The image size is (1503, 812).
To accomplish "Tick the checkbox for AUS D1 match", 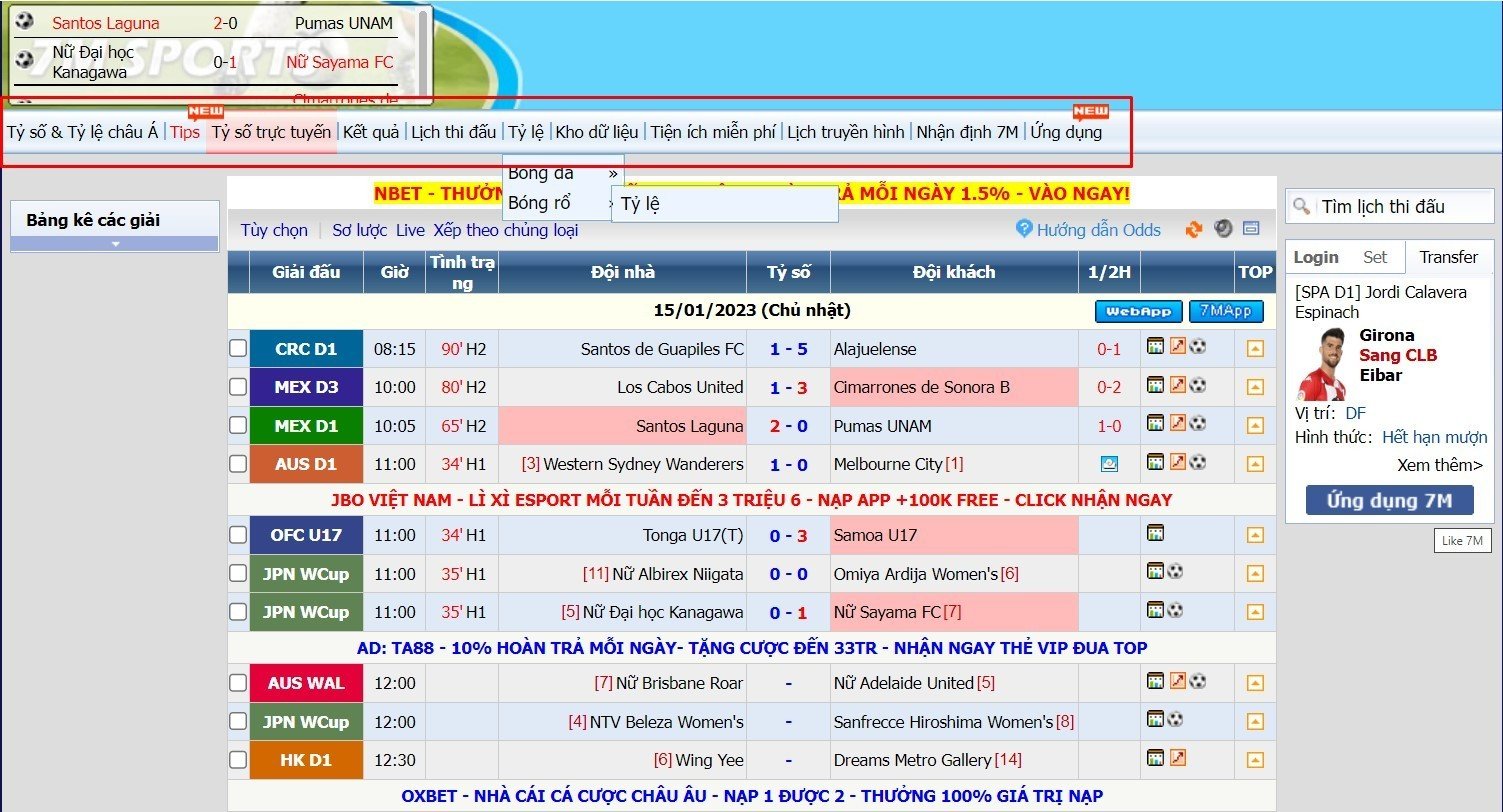I will click(238, 464).
